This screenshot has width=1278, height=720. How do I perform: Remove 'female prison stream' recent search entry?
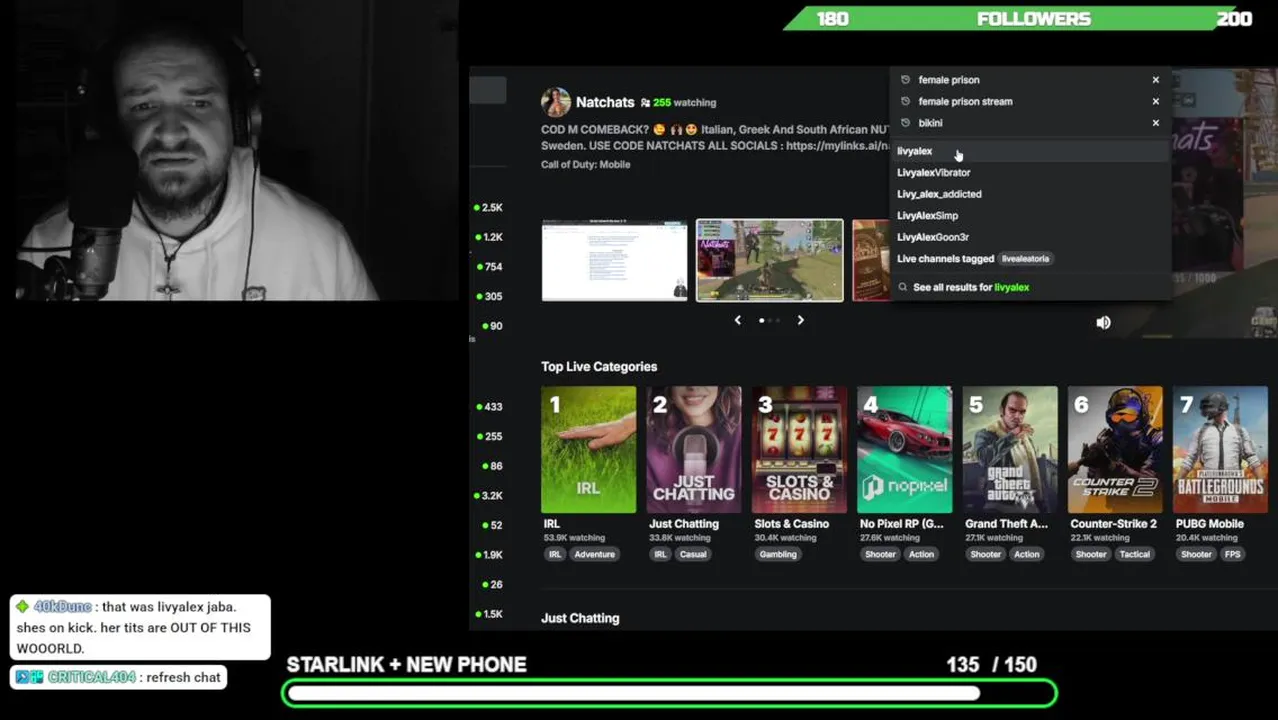pyautogui.click(x=1155, y=101)
